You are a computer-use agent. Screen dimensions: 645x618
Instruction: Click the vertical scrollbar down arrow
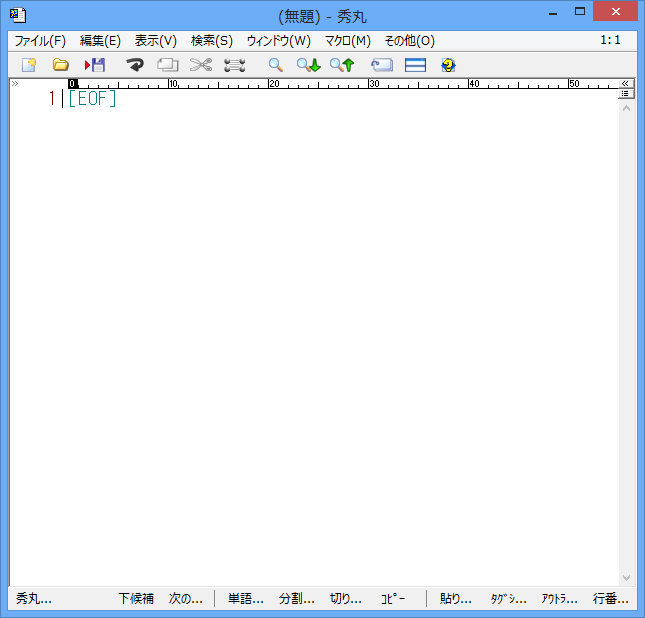click(626, 578)
